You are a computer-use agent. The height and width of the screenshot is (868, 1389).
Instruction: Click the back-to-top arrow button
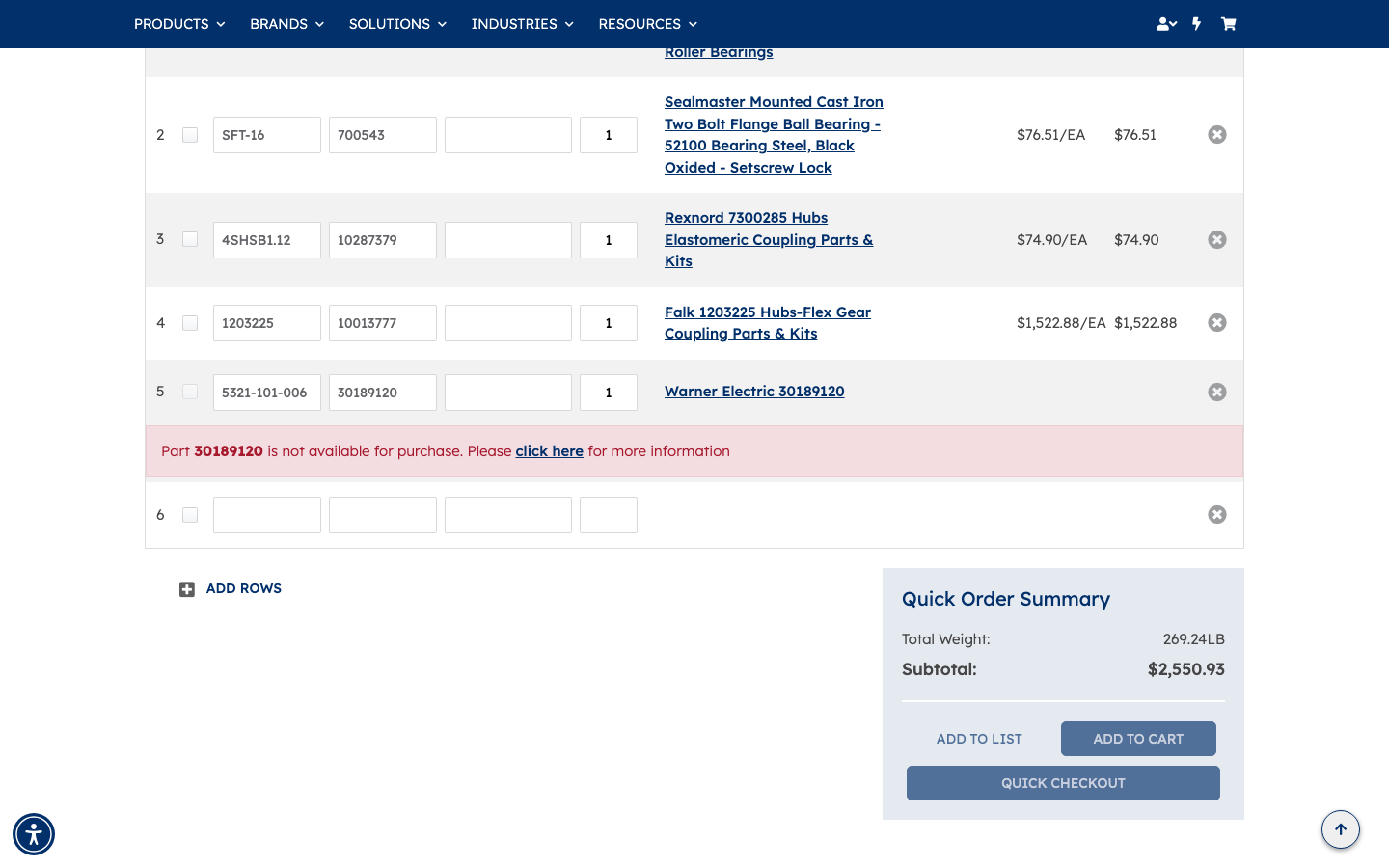[1341, 829]
